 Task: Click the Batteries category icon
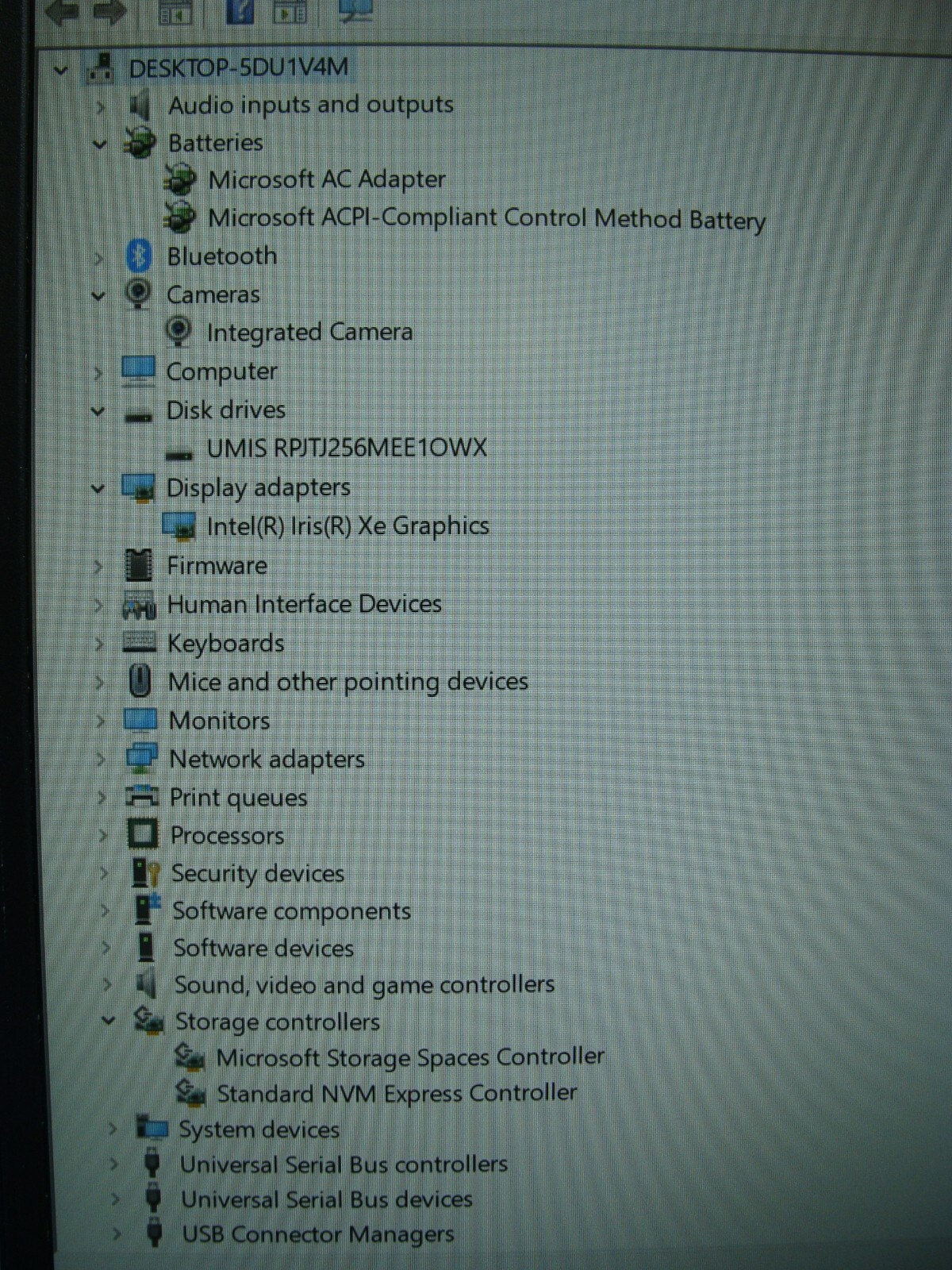pos(140,144)
